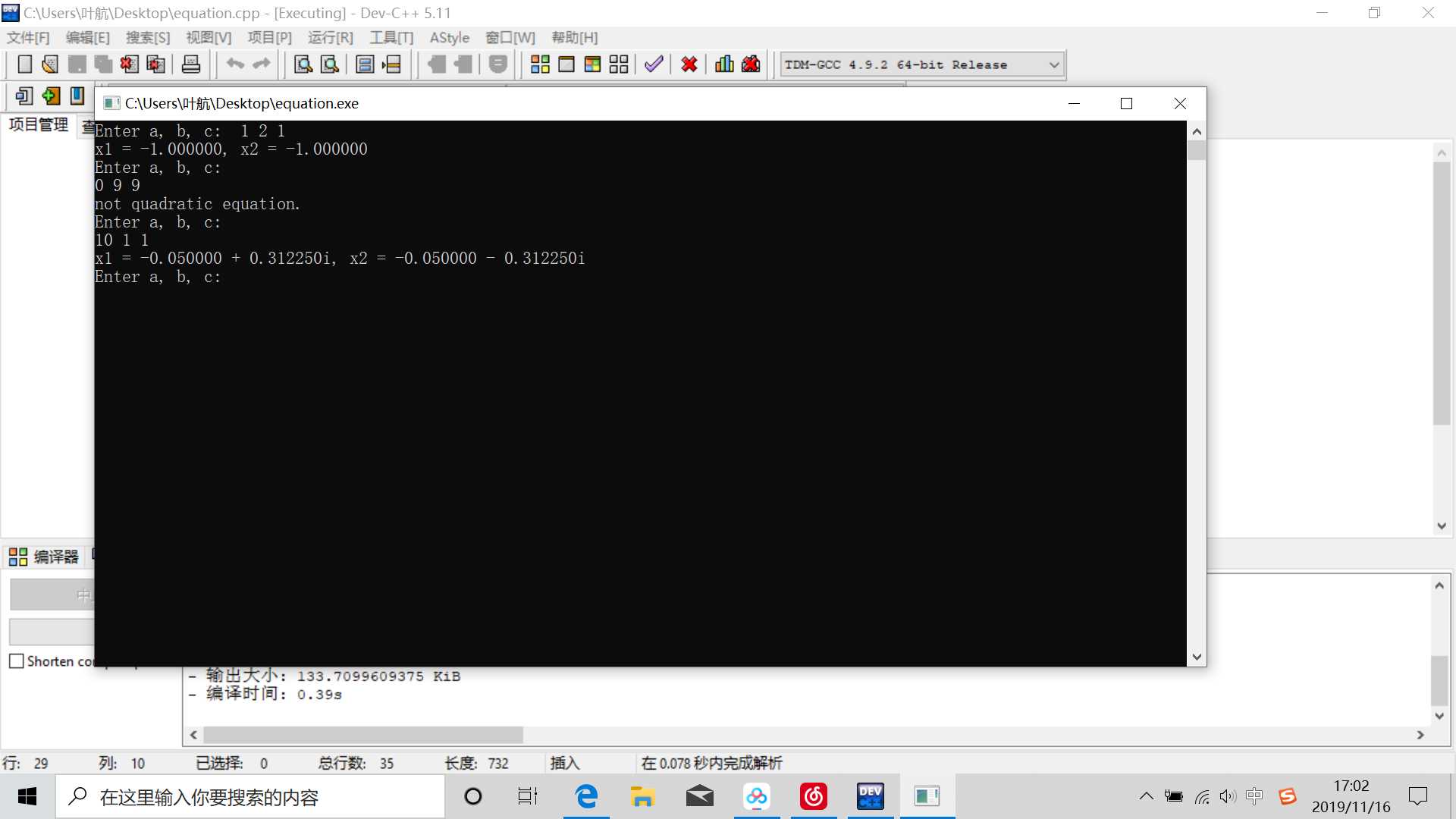
Task: Open the 工具 Tools menu
Action: click(390, 37)
